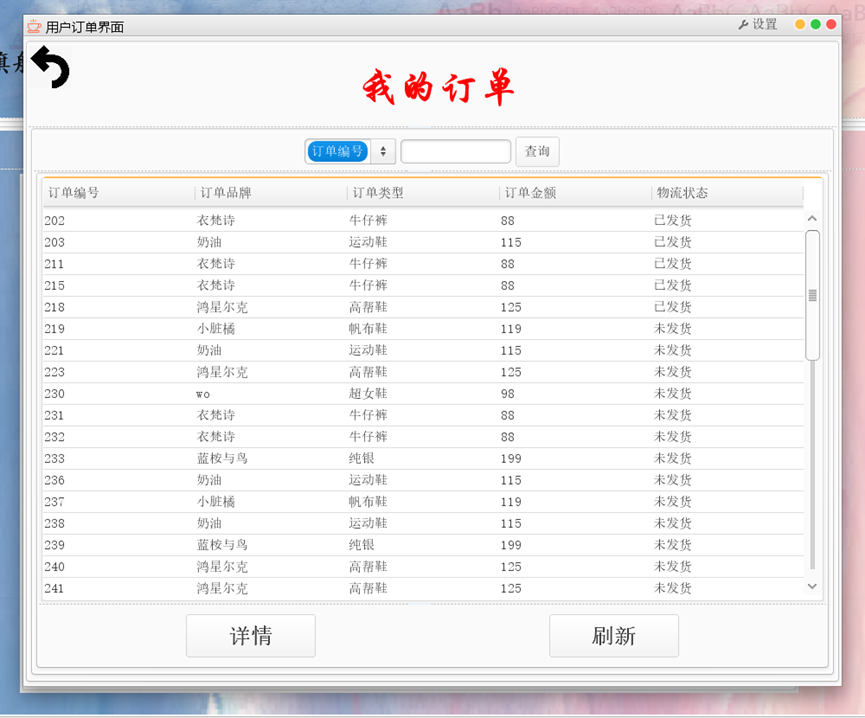Click the 详情 details button
This screenshot has height=718, width=865.
(x=250, y=636)
